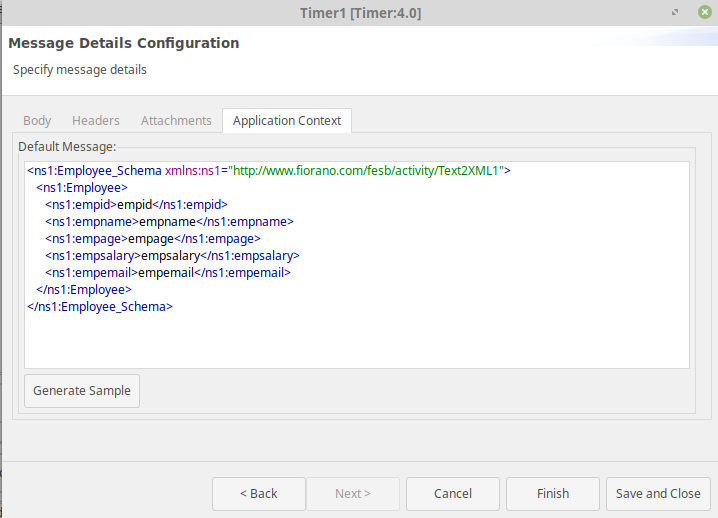
Task: Click Finish to complete configuration
Action: click(553, 494)
